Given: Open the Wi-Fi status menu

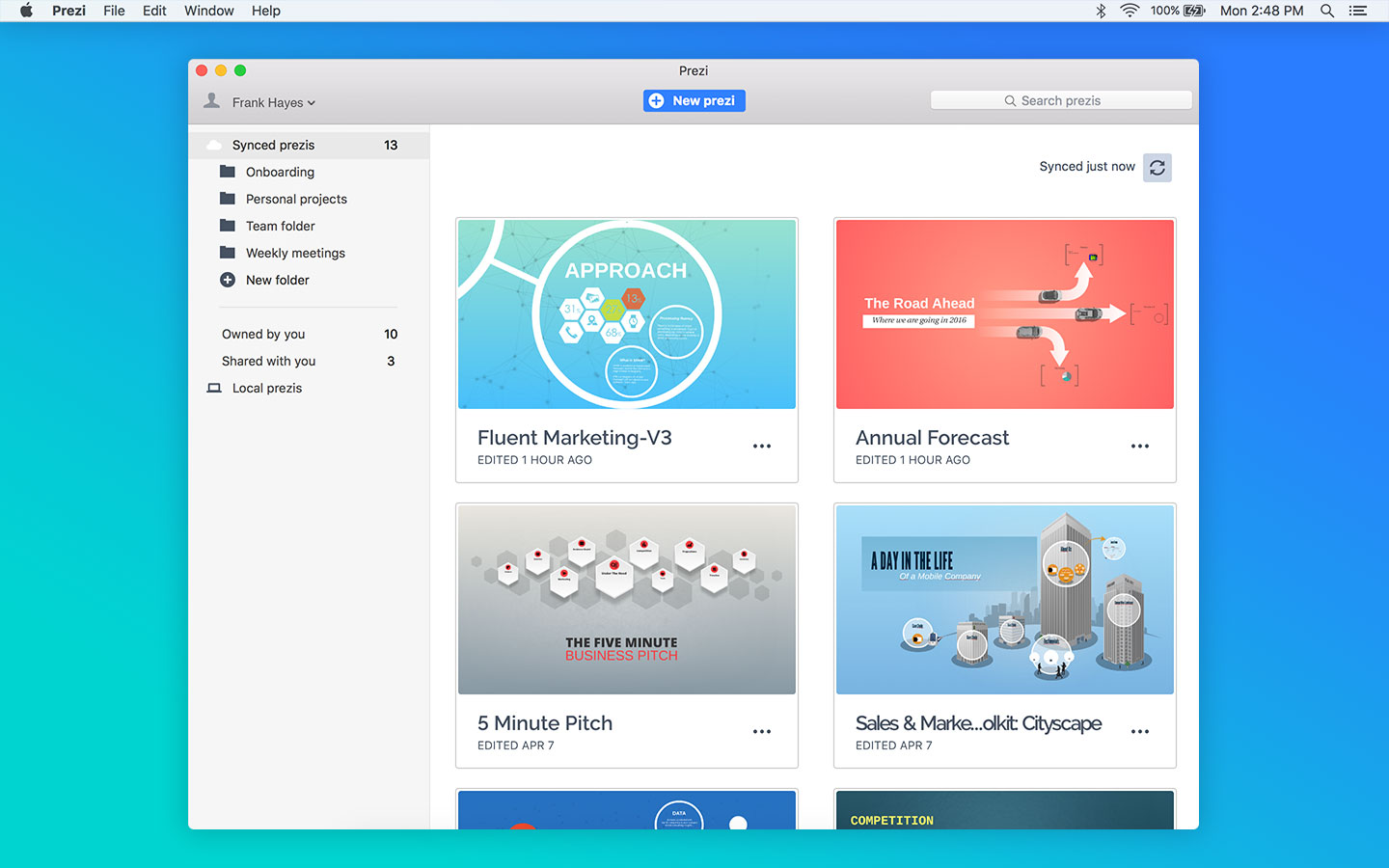Looking at the screenshot, I should tap(1129, 11).
